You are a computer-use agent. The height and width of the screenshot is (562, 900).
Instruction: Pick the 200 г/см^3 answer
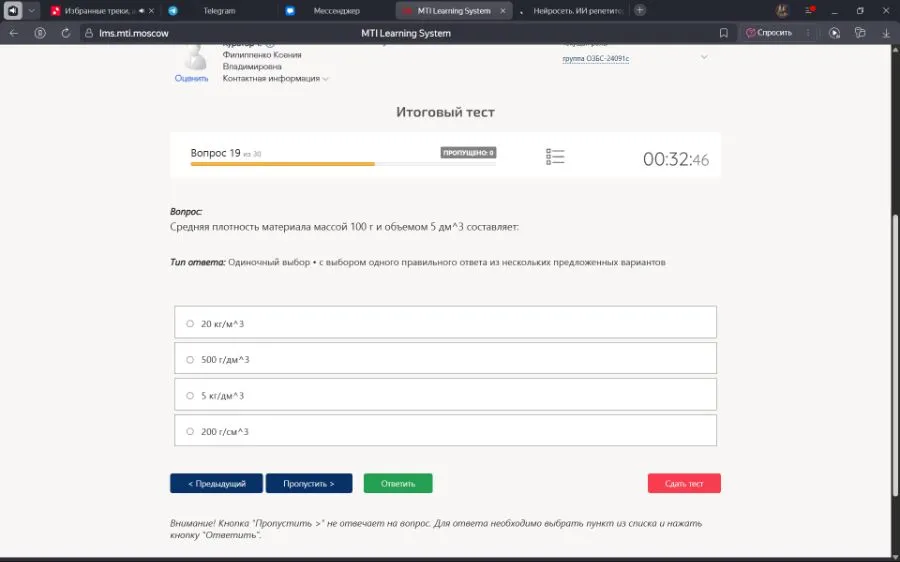pyautogui.click(x=190, y=431)
